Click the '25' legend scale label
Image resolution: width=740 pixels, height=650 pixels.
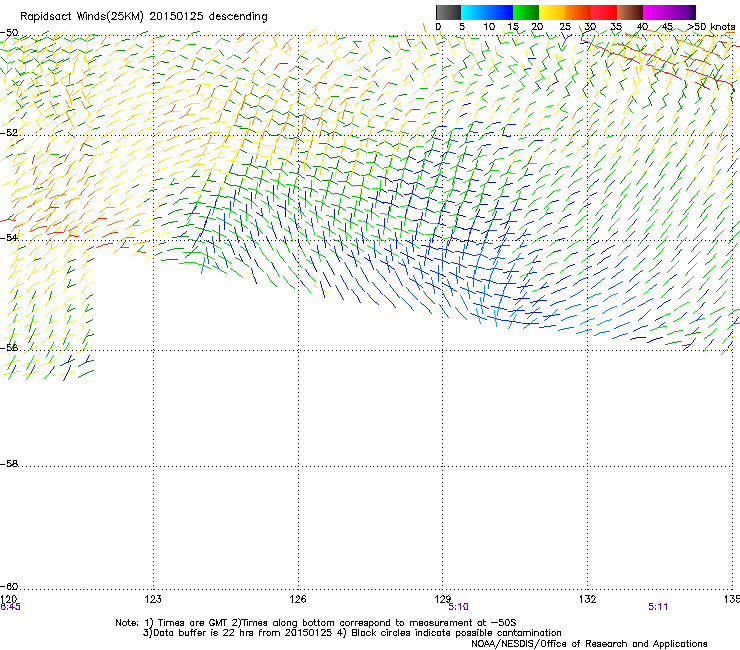pyautogui.click(x=565, y=27)
